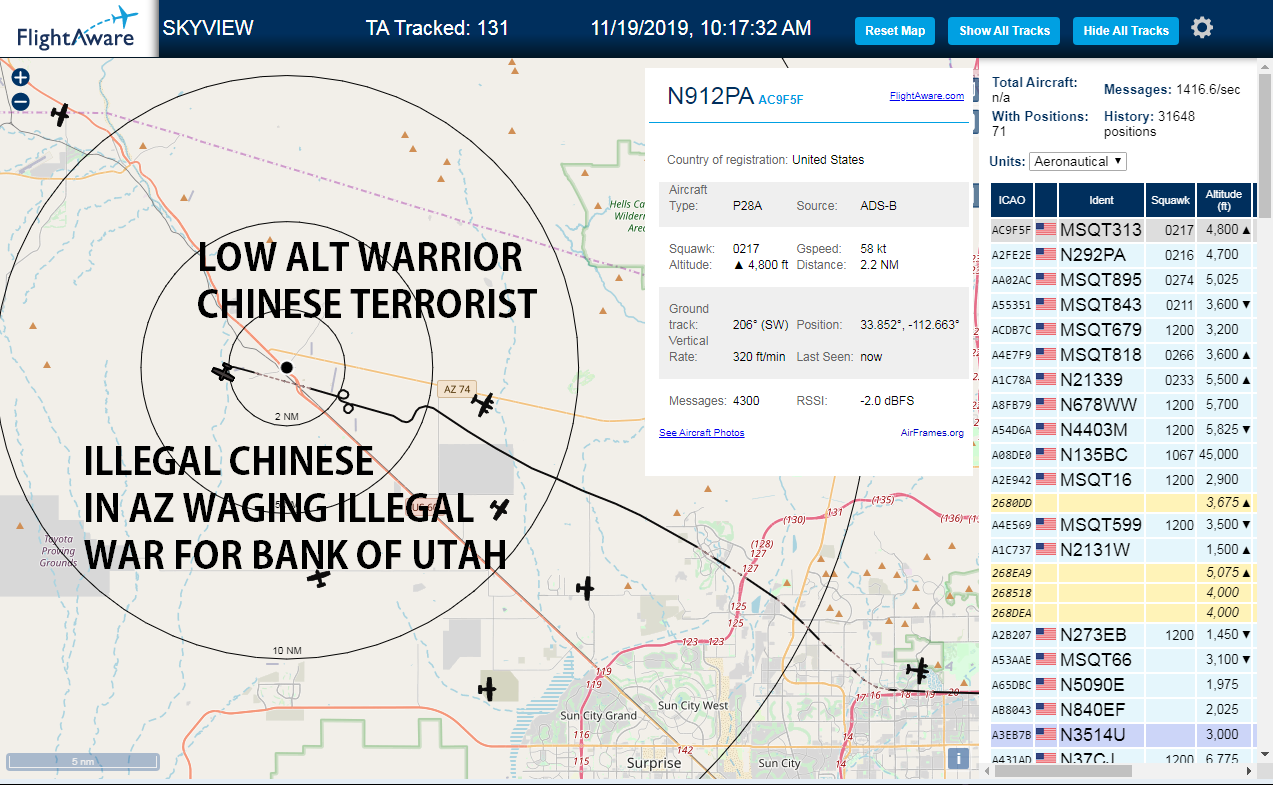The width and height of the screenshot is (1273, 785).
Task: Open See Aircraft Photos link
Action: click(702, 433)
